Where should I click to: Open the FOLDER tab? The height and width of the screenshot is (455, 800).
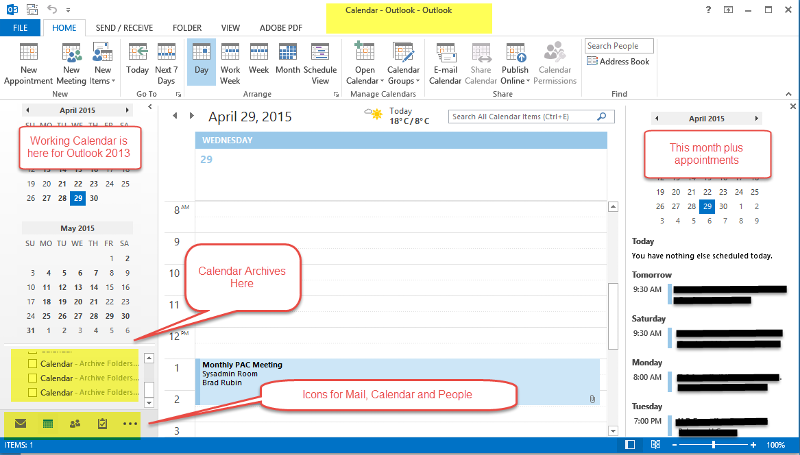[x=187, y=28]
